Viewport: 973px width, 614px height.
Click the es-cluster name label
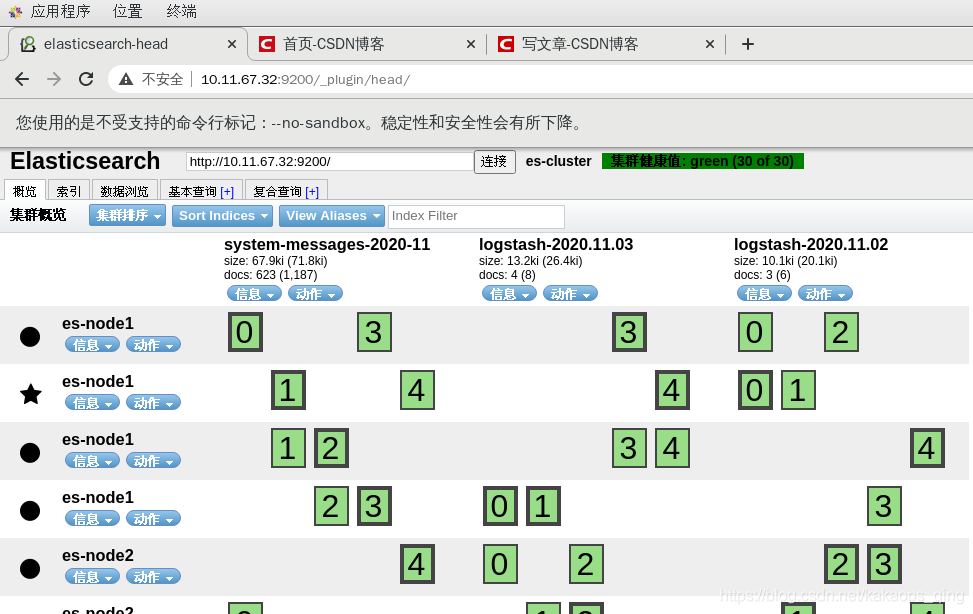[558, 161]
